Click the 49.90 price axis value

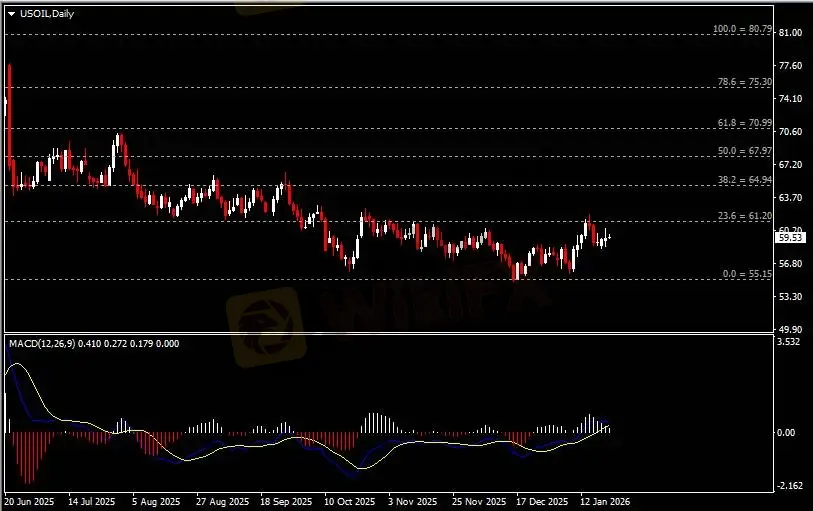(x=790, y=330)
